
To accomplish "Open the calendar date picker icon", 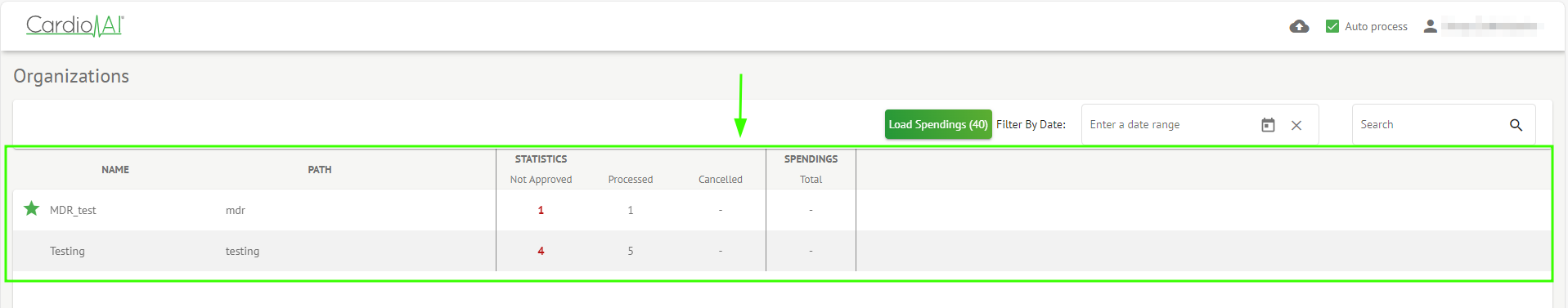I will pos(1268,125).
